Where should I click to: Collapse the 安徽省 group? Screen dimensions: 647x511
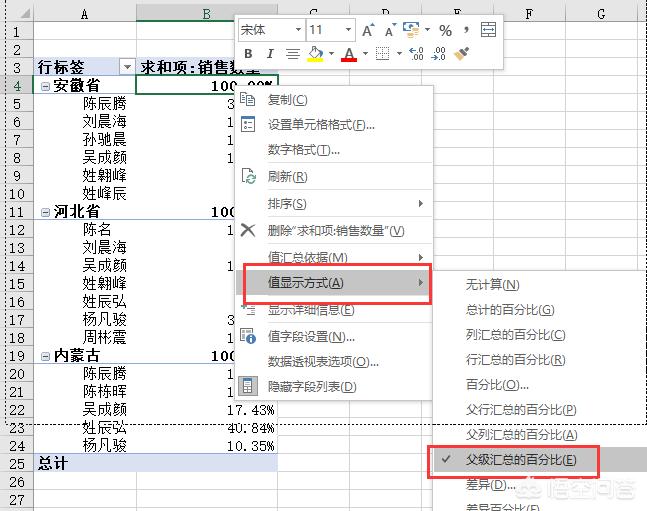click(x=45, y=86)
